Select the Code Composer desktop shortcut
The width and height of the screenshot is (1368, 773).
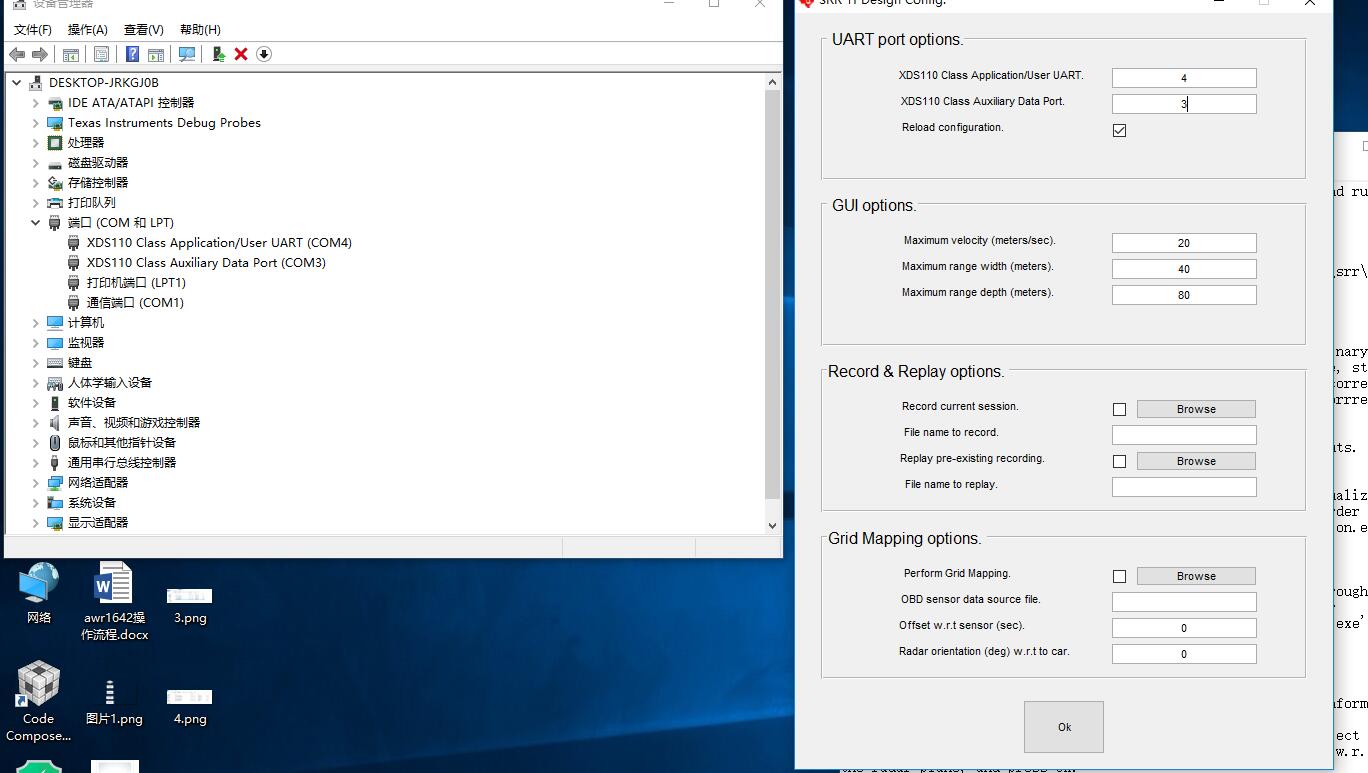point(38,702)
